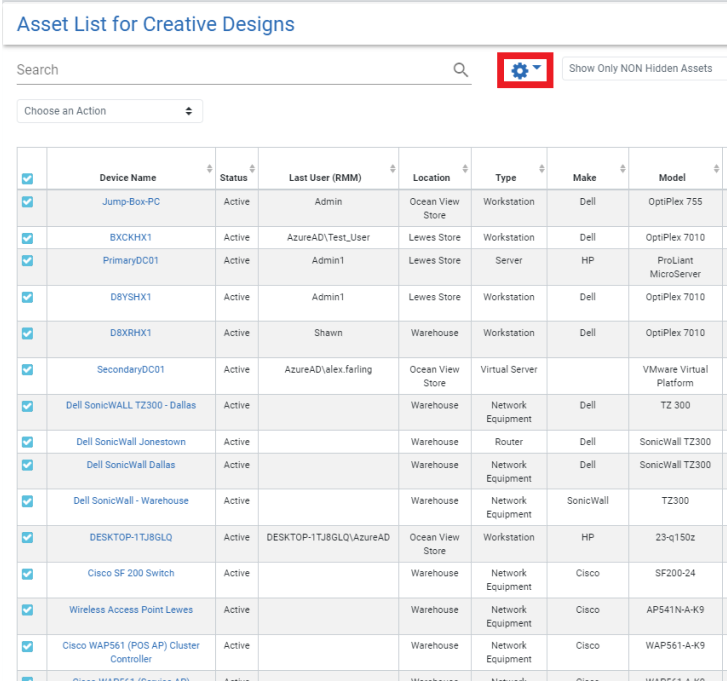Uncheck the DESKTOP-1TJ8GLQ row checkbox
The height and width of the screenshot is (681, 727).
click(27, 537)
